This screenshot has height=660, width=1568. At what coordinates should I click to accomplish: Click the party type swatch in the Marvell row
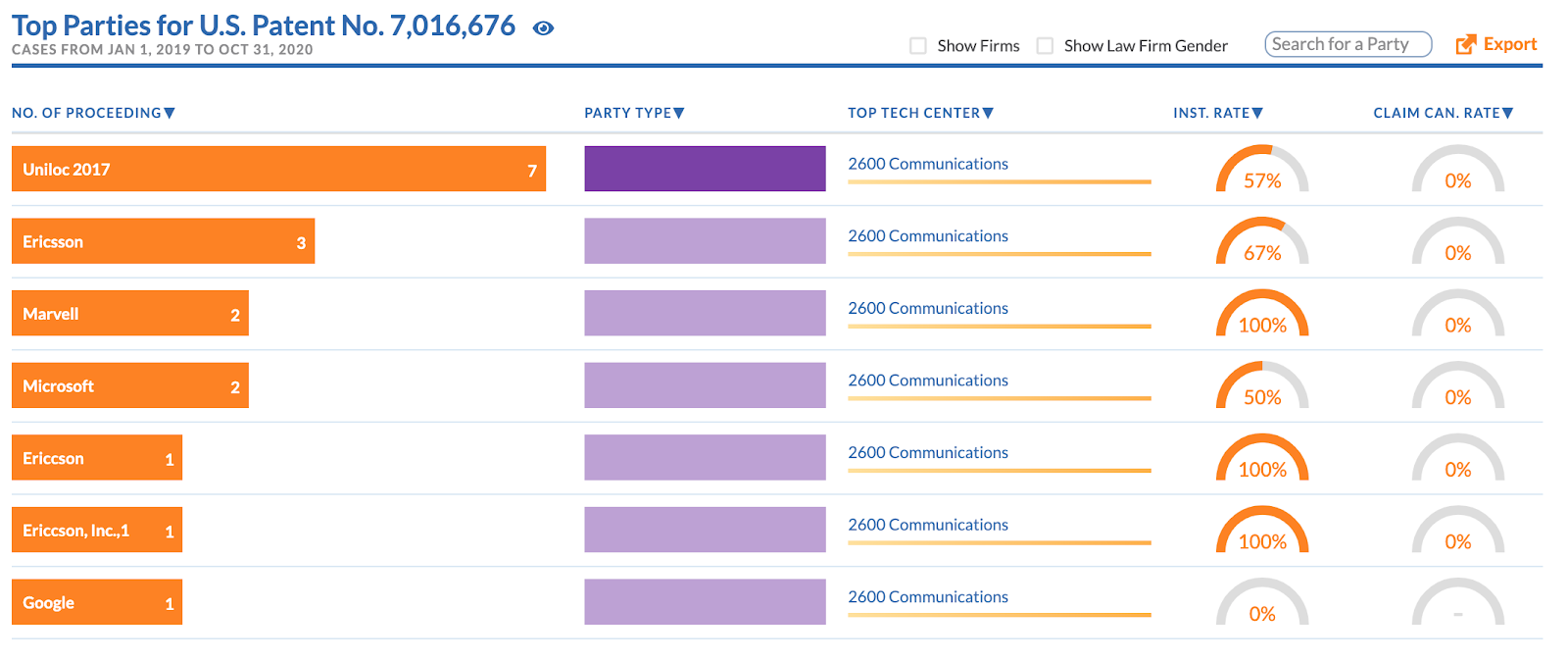pos(705,313)
